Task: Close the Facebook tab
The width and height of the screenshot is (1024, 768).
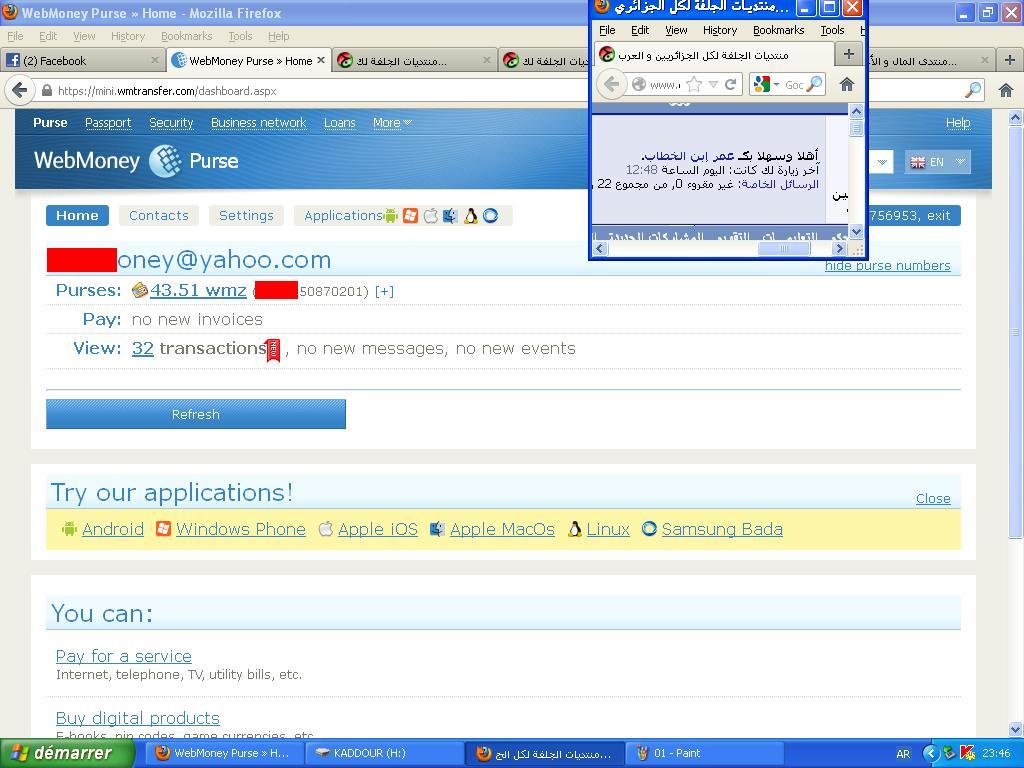Action: point(155,60)
